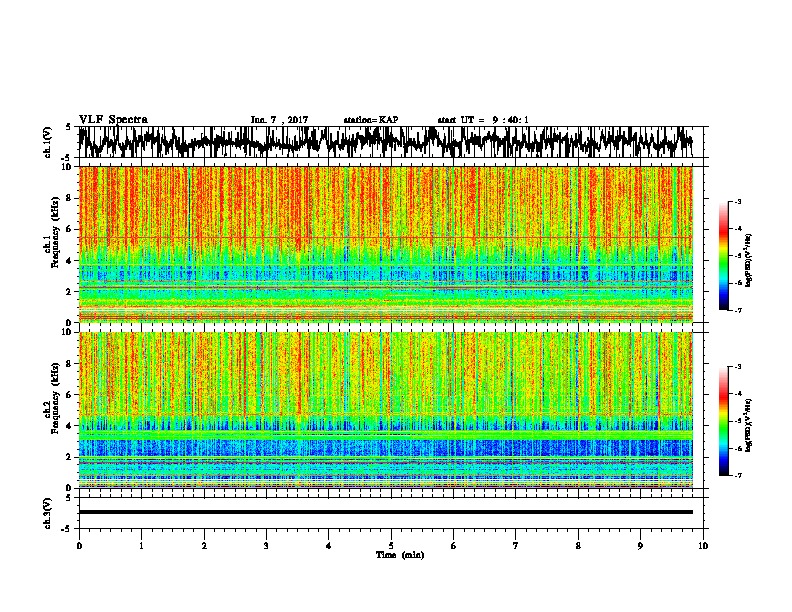Click the -3 label on ch.1 color bar

coord(738,202)
